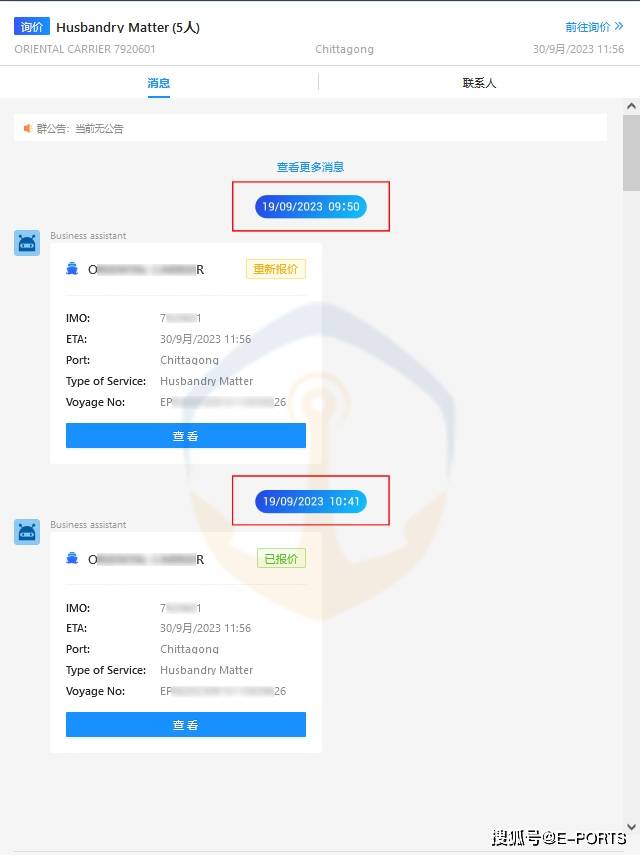Click the 群公告 announcement bar
Viewport: 640px width, 855px height.
310,128
